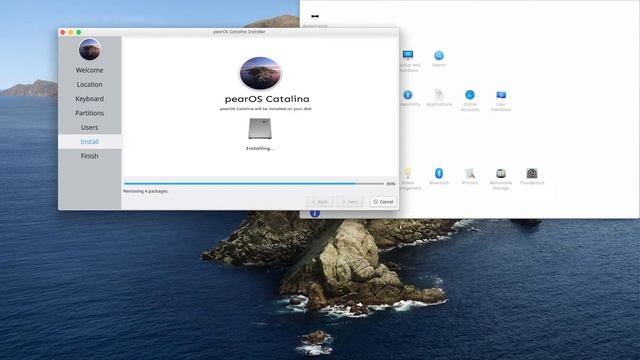Click the sidebar Catalina avatar image
This screenshot has width=640, height=360.
pyautogui.click(x=90, y=49)
